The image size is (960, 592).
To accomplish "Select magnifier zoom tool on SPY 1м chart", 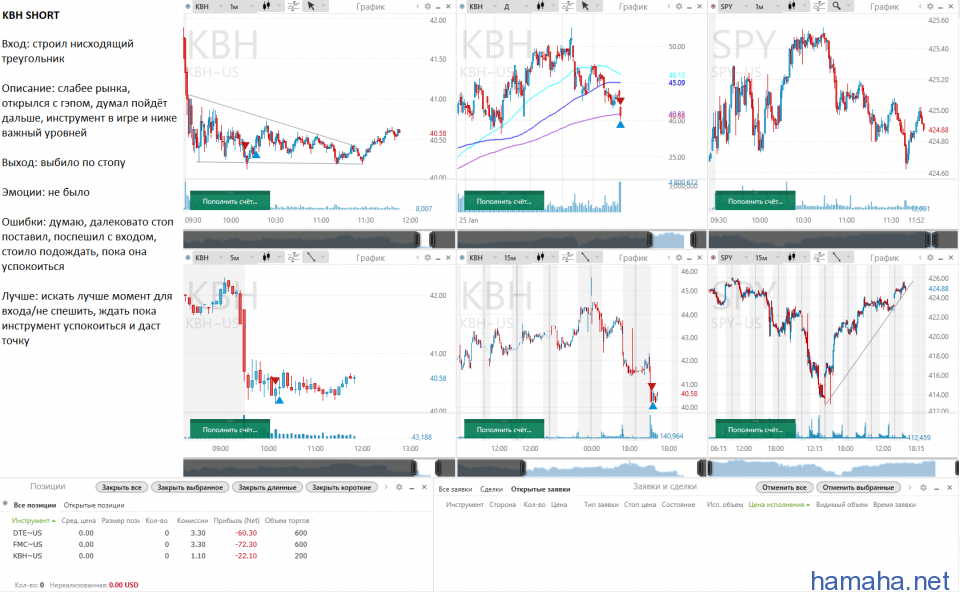I will [x=836, y=6].
